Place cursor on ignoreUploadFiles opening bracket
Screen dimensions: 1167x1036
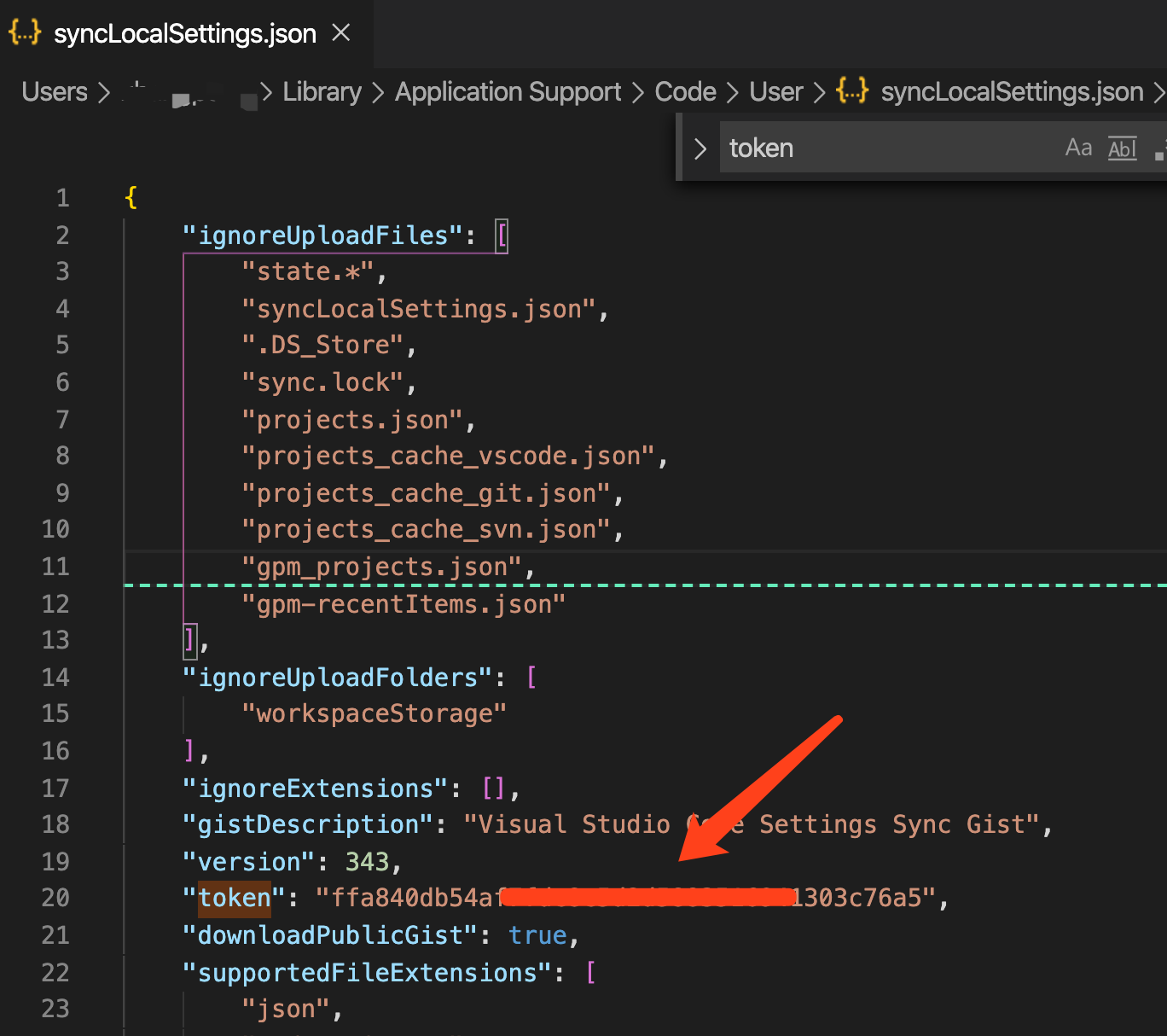[x=502, y=236]
